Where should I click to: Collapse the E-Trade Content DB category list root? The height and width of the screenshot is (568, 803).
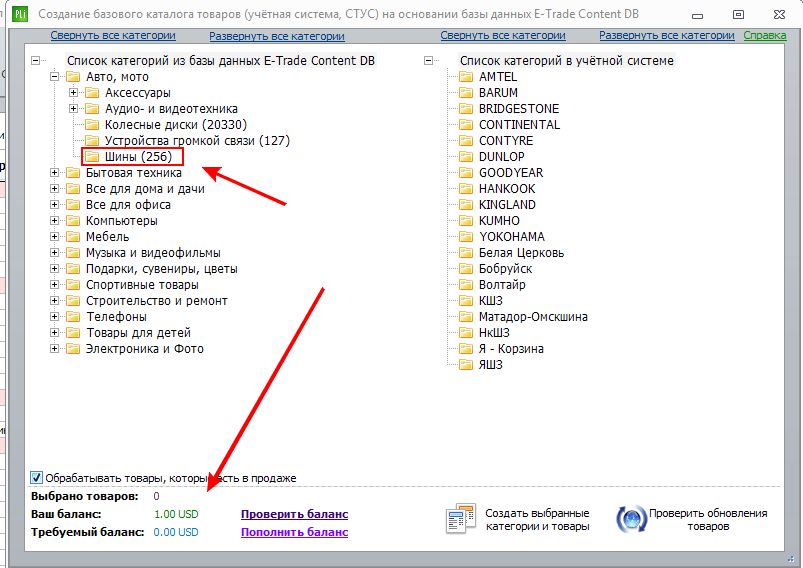35,60
